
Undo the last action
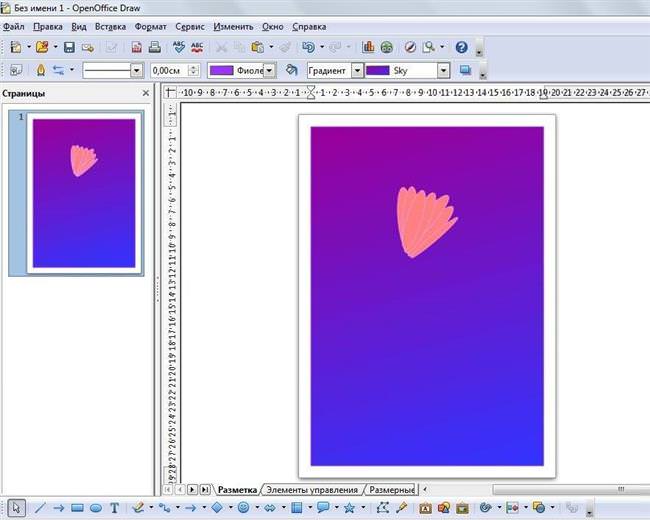tap(308, 47)
